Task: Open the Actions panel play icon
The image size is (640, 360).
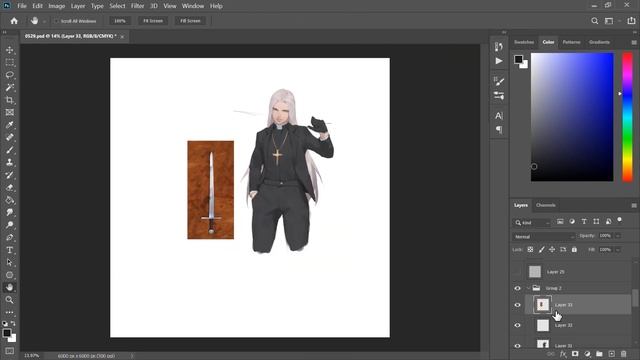Action: coord(499,61)
